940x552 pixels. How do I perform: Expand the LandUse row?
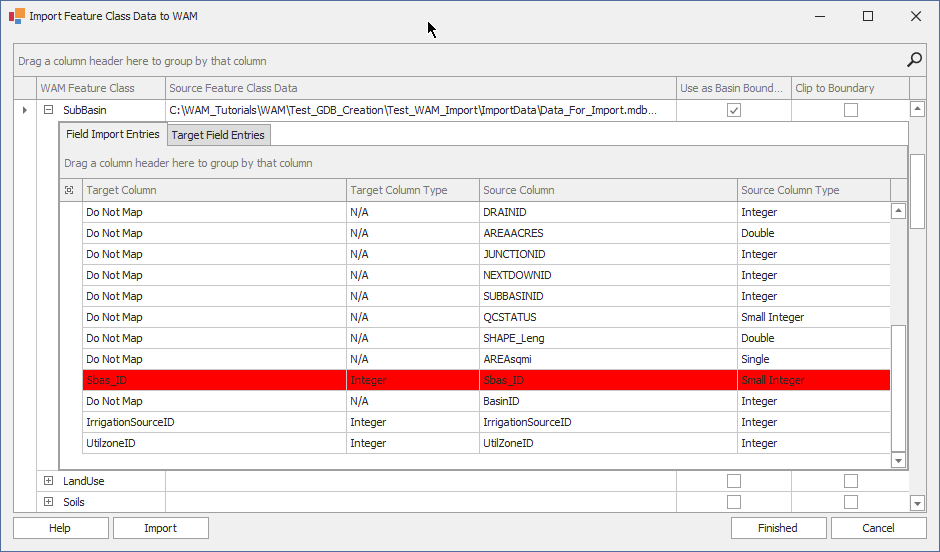pyautogui.click(x=49, y=481)
